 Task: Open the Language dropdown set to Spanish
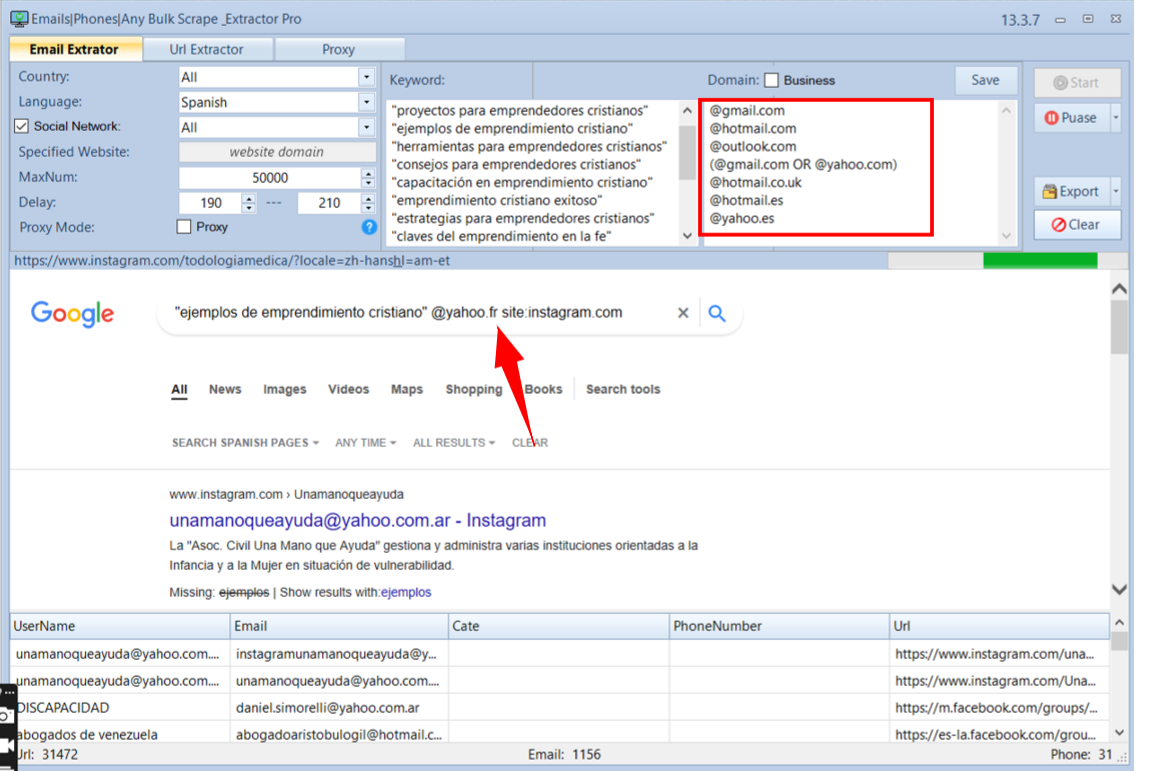(366, 102)
